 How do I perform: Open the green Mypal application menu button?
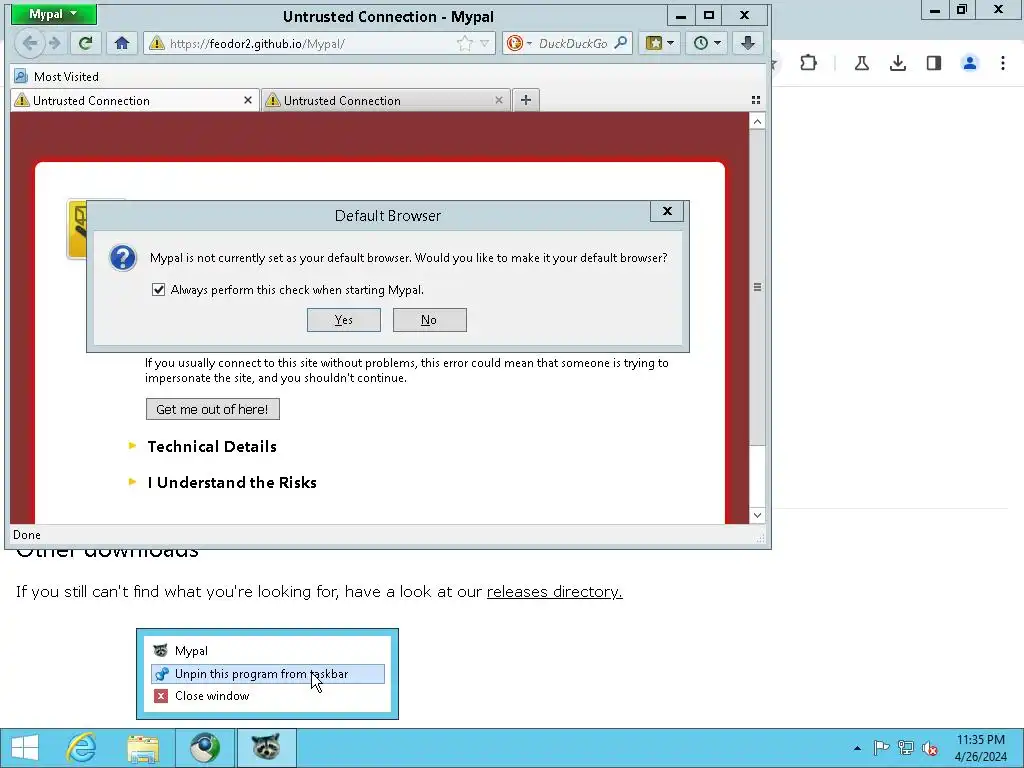54,14
